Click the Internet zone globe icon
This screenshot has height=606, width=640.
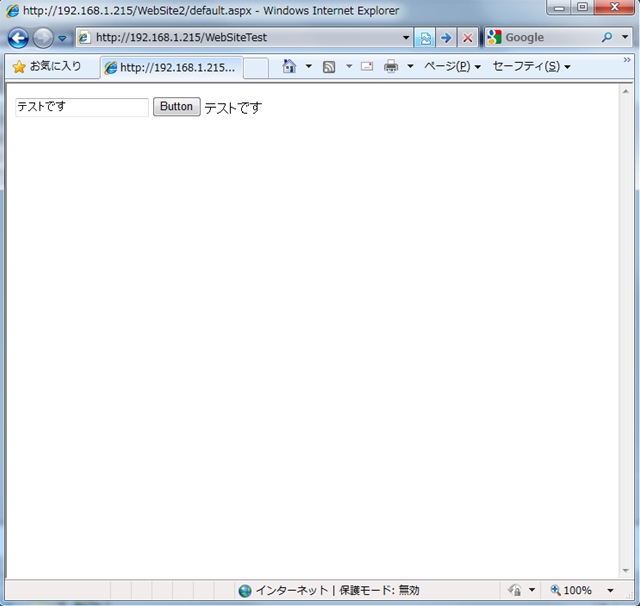(x=245, y=590)
